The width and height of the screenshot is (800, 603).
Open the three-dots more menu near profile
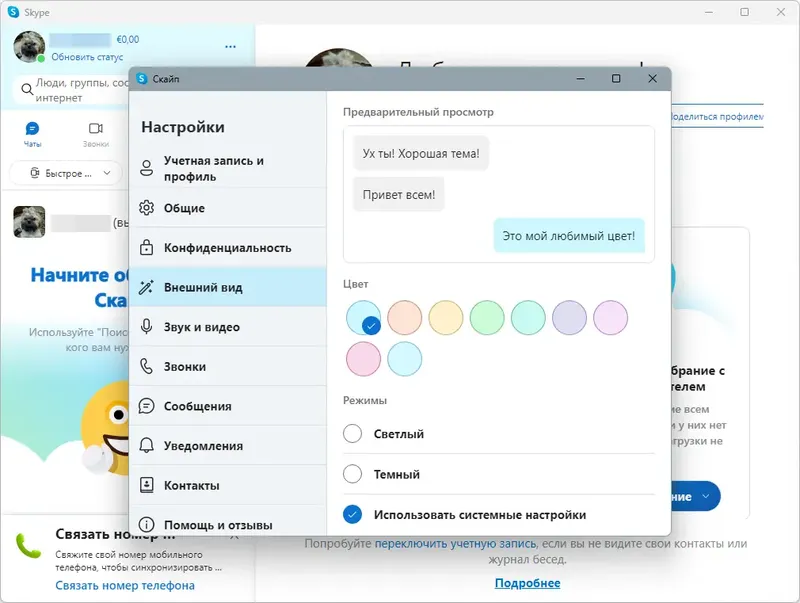(231, 46)
